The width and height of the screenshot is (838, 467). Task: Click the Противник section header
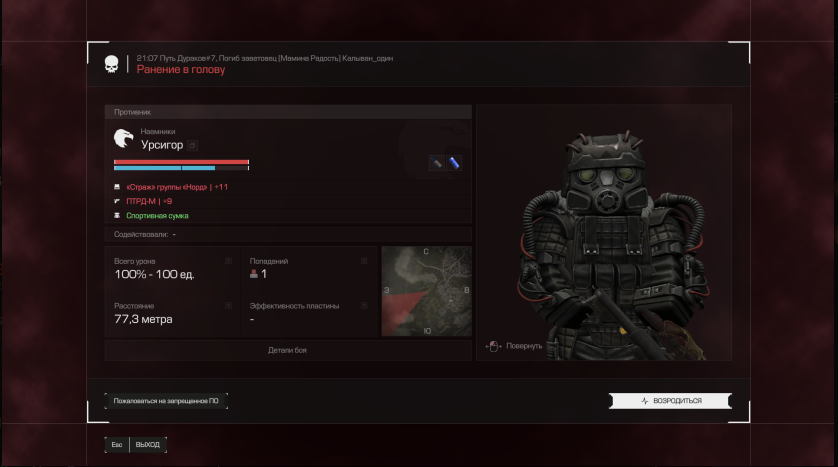tap(288, 112)
